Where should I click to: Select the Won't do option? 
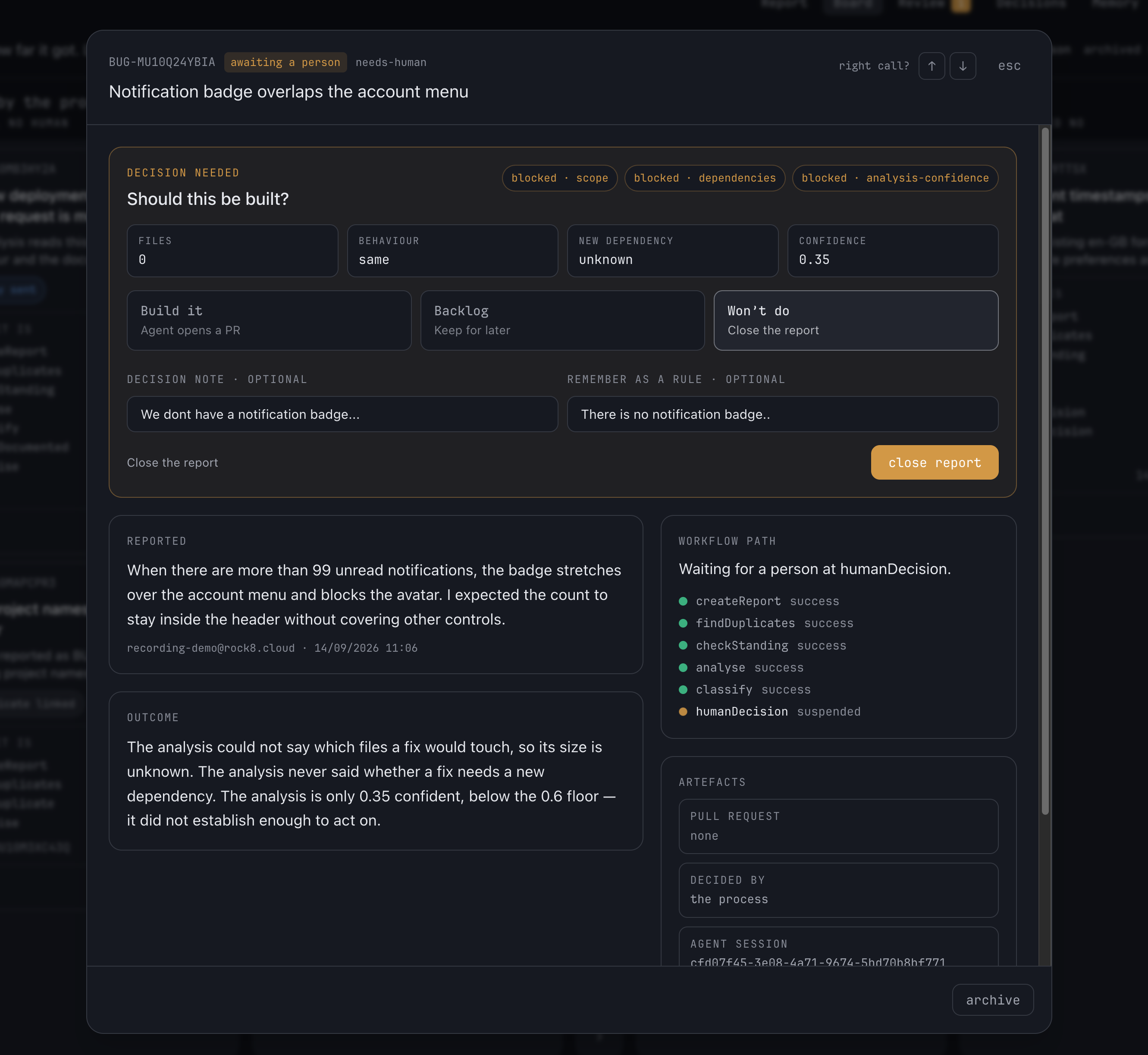[x=856, y=320]
